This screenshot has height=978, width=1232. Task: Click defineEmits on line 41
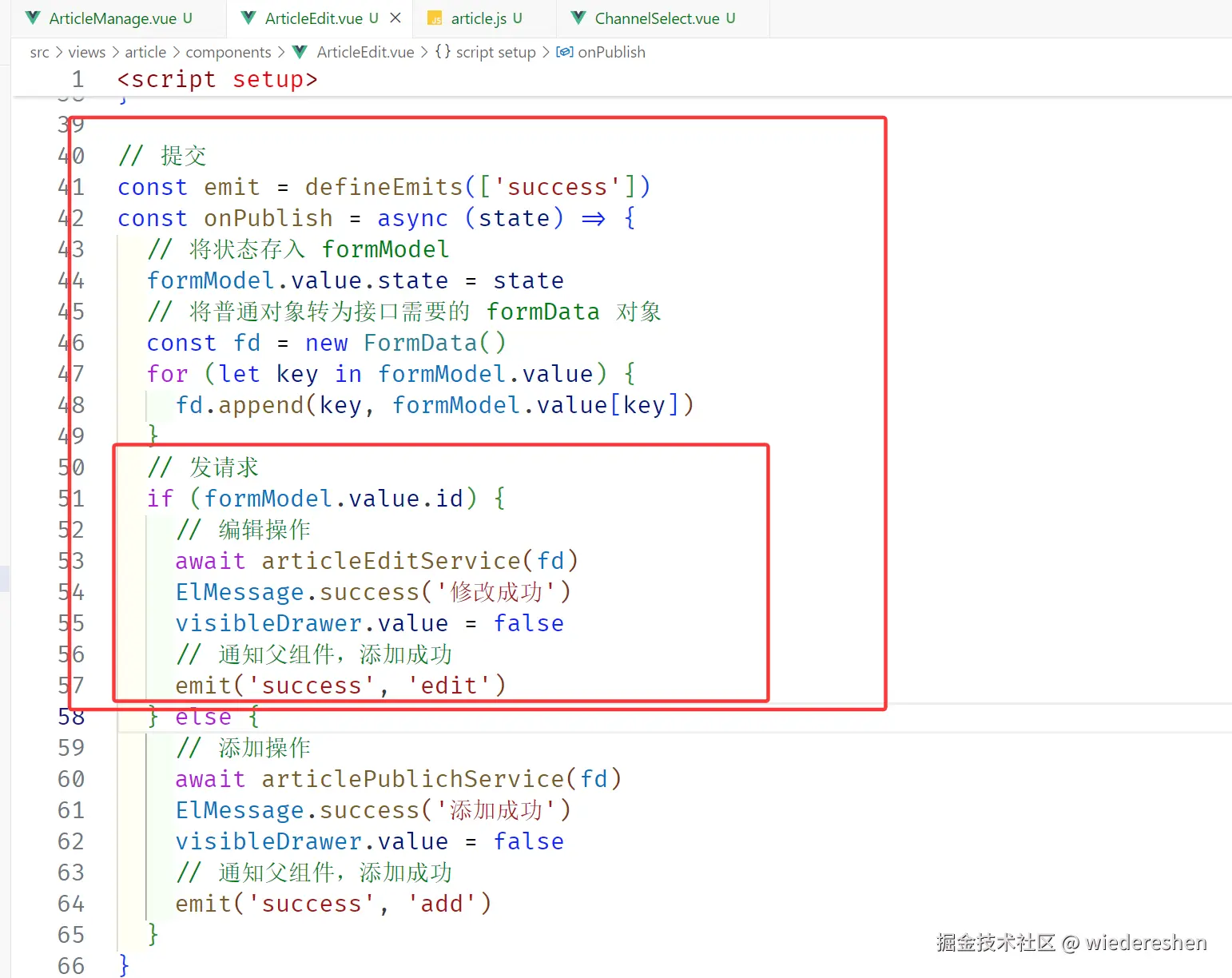point(384,187)
